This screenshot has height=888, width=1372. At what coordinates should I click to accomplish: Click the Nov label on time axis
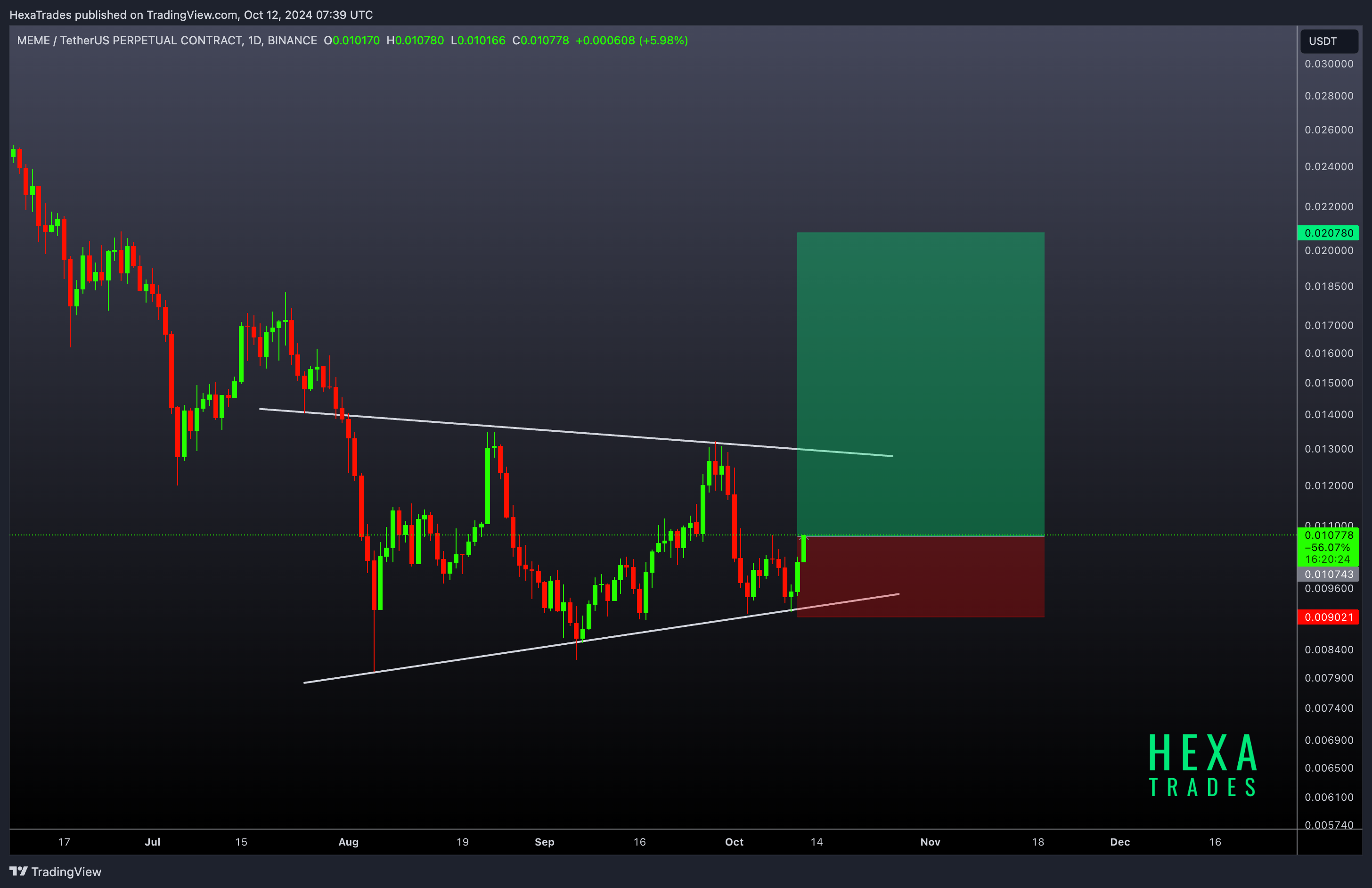pyautogui.click(x=930, y=842)
